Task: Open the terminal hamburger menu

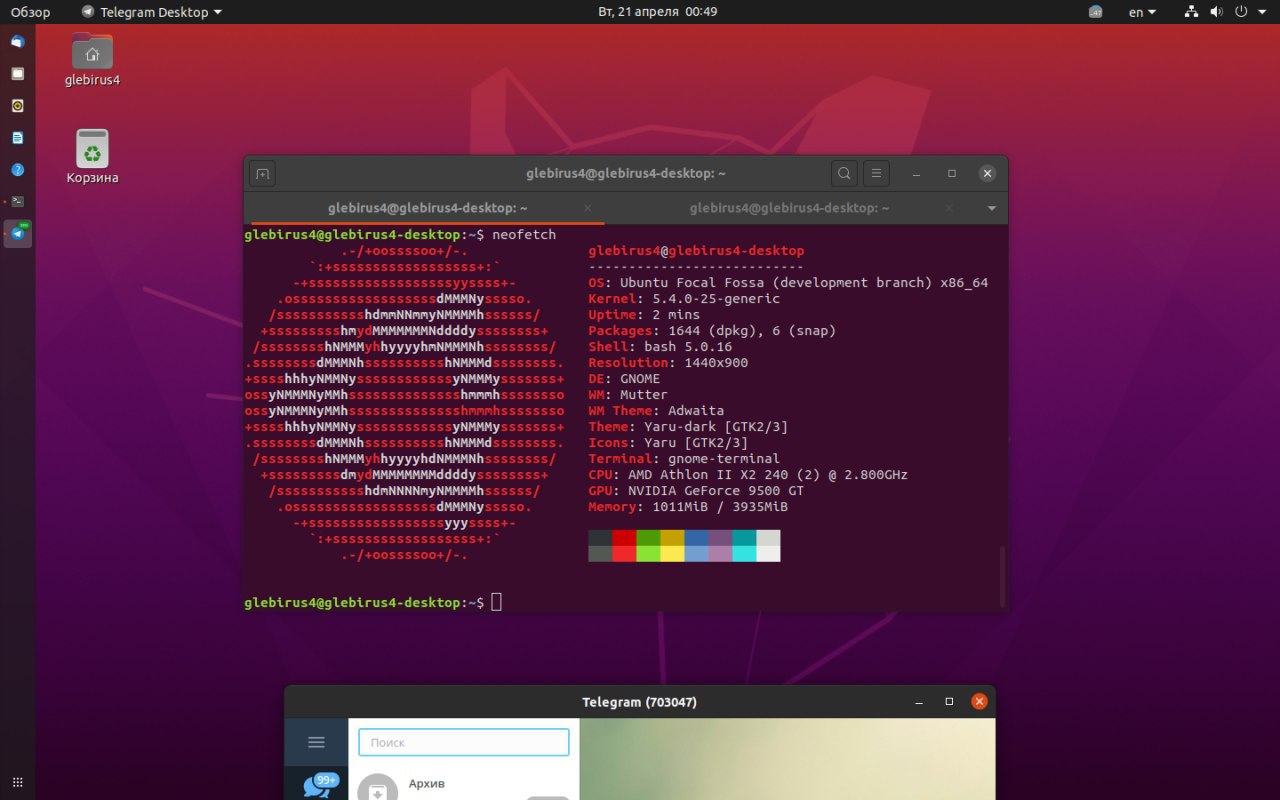Action: pos(876,174)
